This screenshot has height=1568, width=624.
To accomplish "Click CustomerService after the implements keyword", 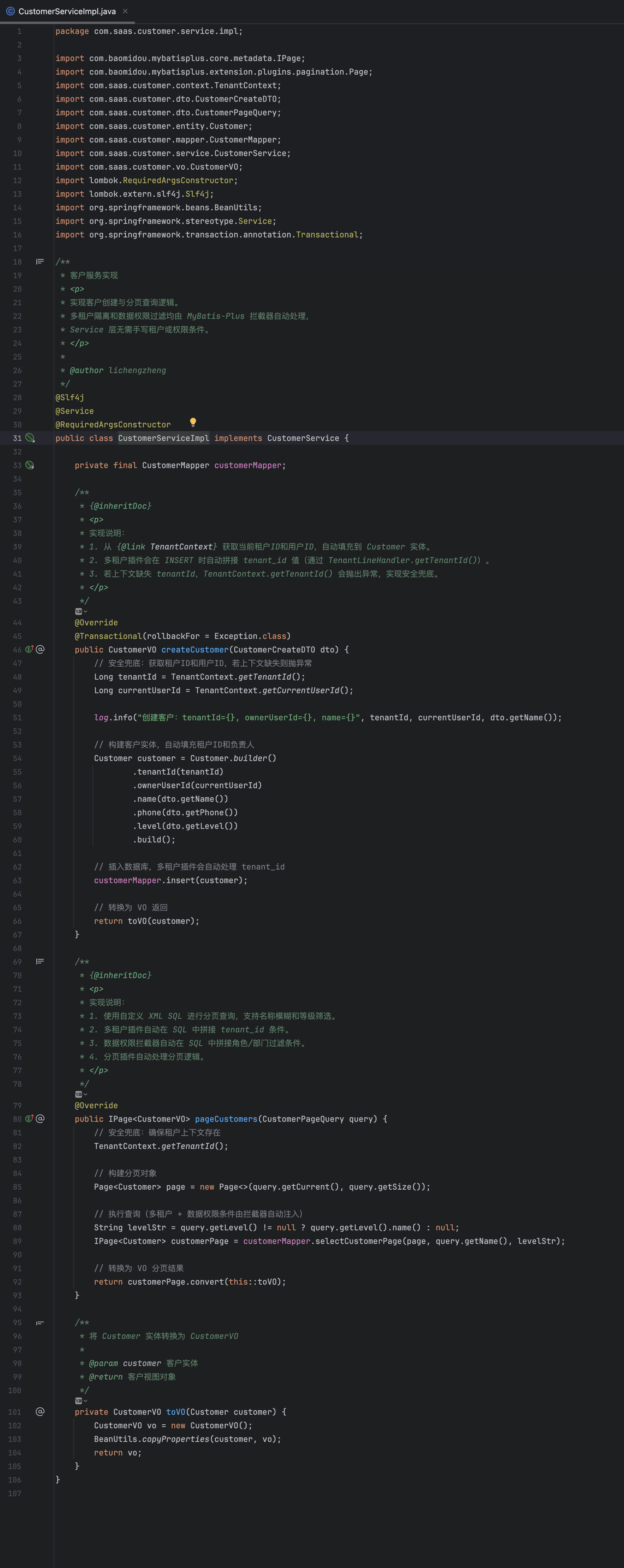I will (x=303, y=438).
